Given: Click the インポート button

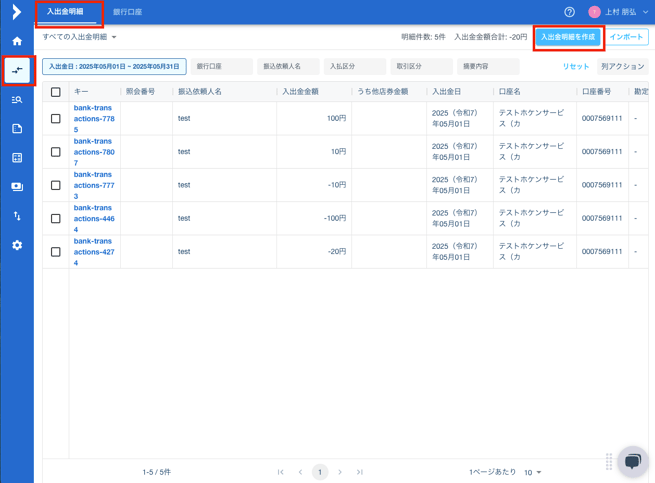Looking at the screenshot, I should pyautogui.click(x=626, y=37).
